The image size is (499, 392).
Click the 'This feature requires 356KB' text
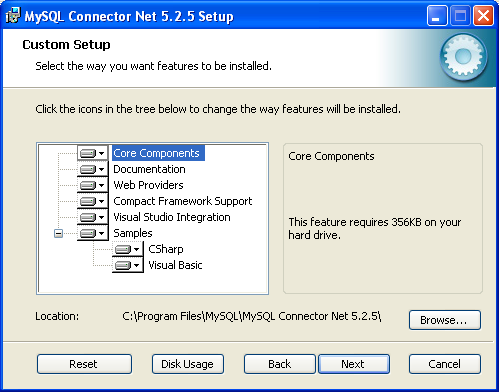(375, 228)
